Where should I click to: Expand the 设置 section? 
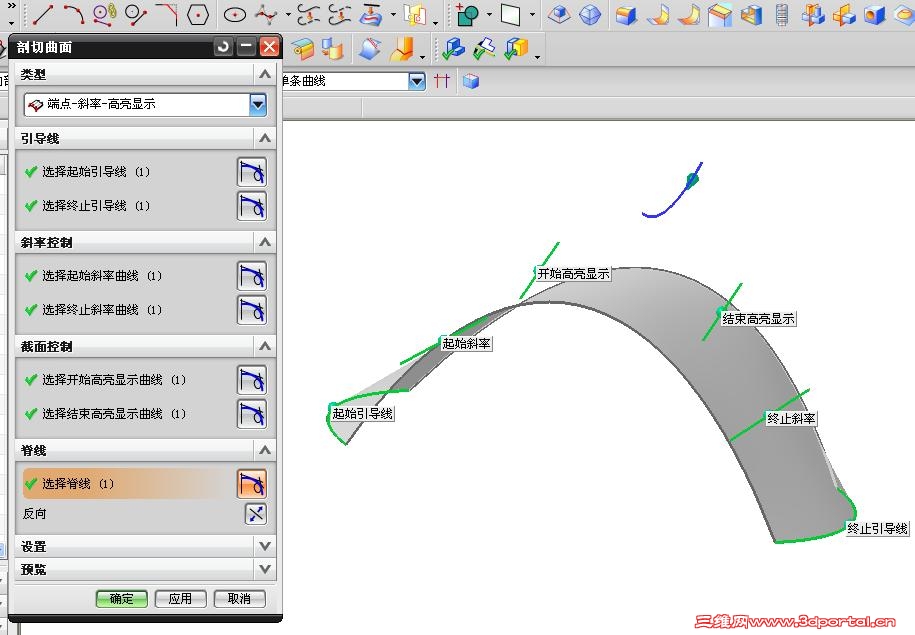264,546
